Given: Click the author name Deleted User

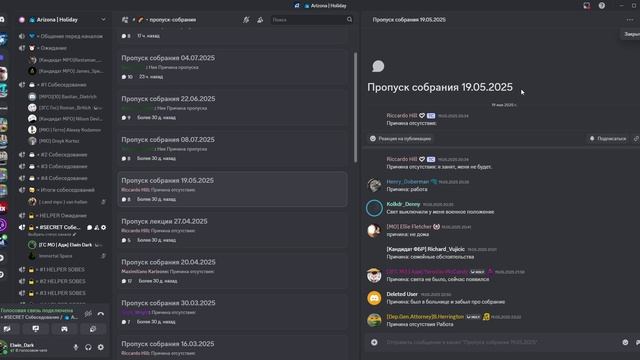Looking at the screenshot, I should (402, 294).
